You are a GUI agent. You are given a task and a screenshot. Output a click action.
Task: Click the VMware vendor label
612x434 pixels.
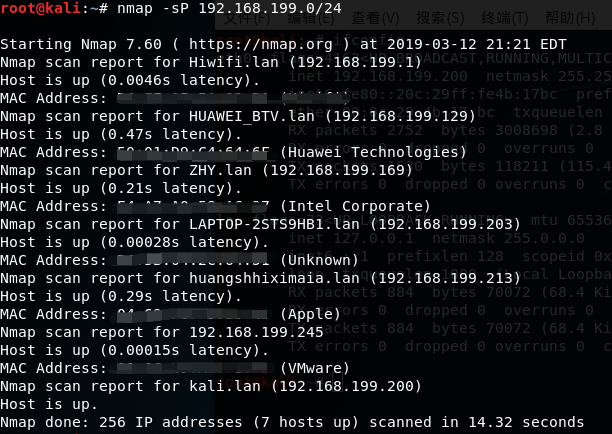(310, 368)
